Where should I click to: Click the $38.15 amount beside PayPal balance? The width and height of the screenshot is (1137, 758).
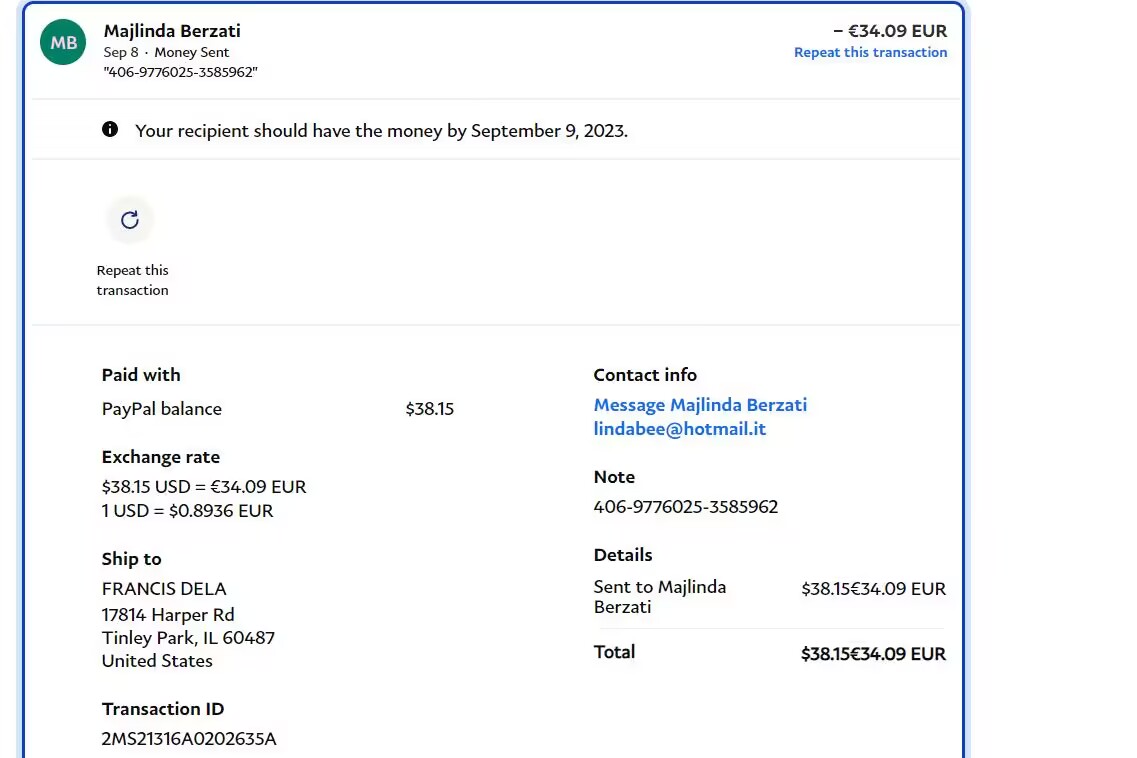point(429,409)
